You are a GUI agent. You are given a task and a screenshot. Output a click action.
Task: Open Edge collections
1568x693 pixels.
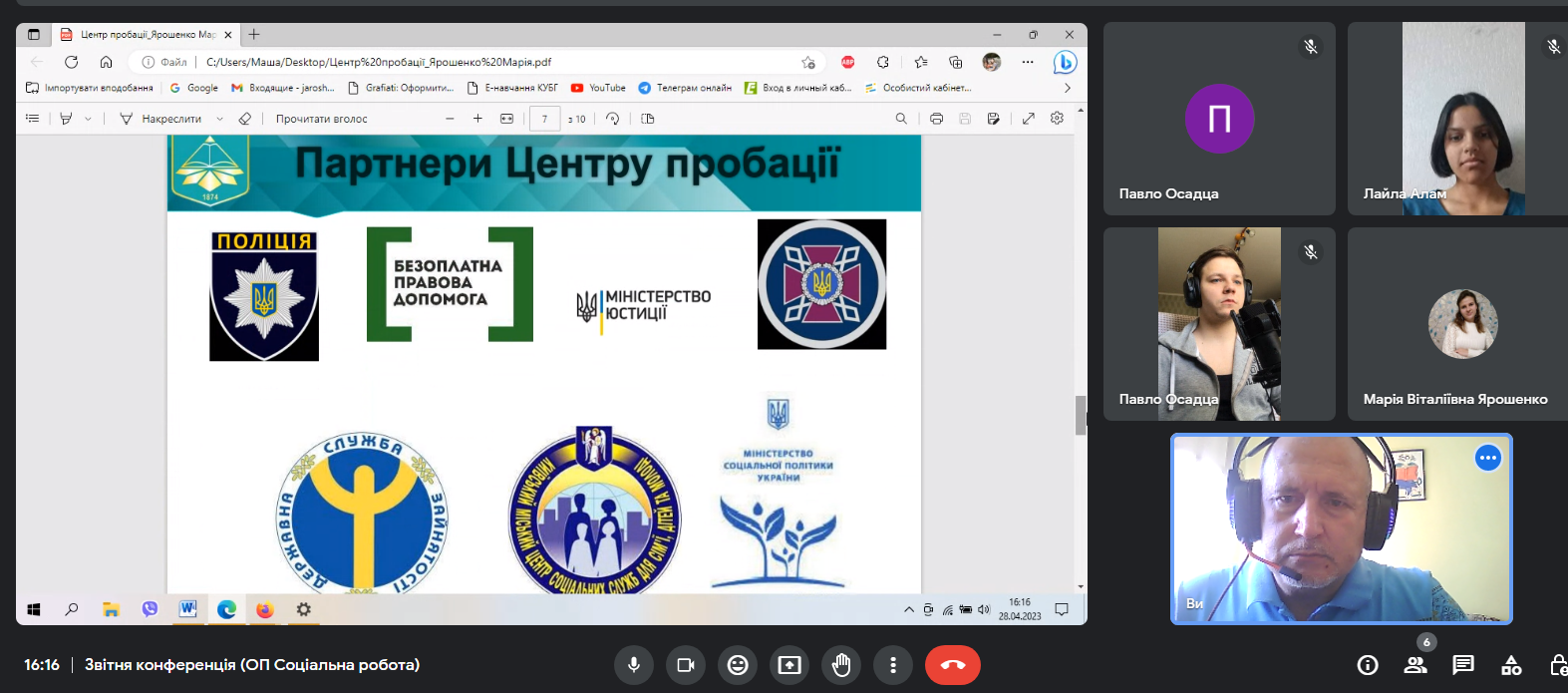point(956,62)
